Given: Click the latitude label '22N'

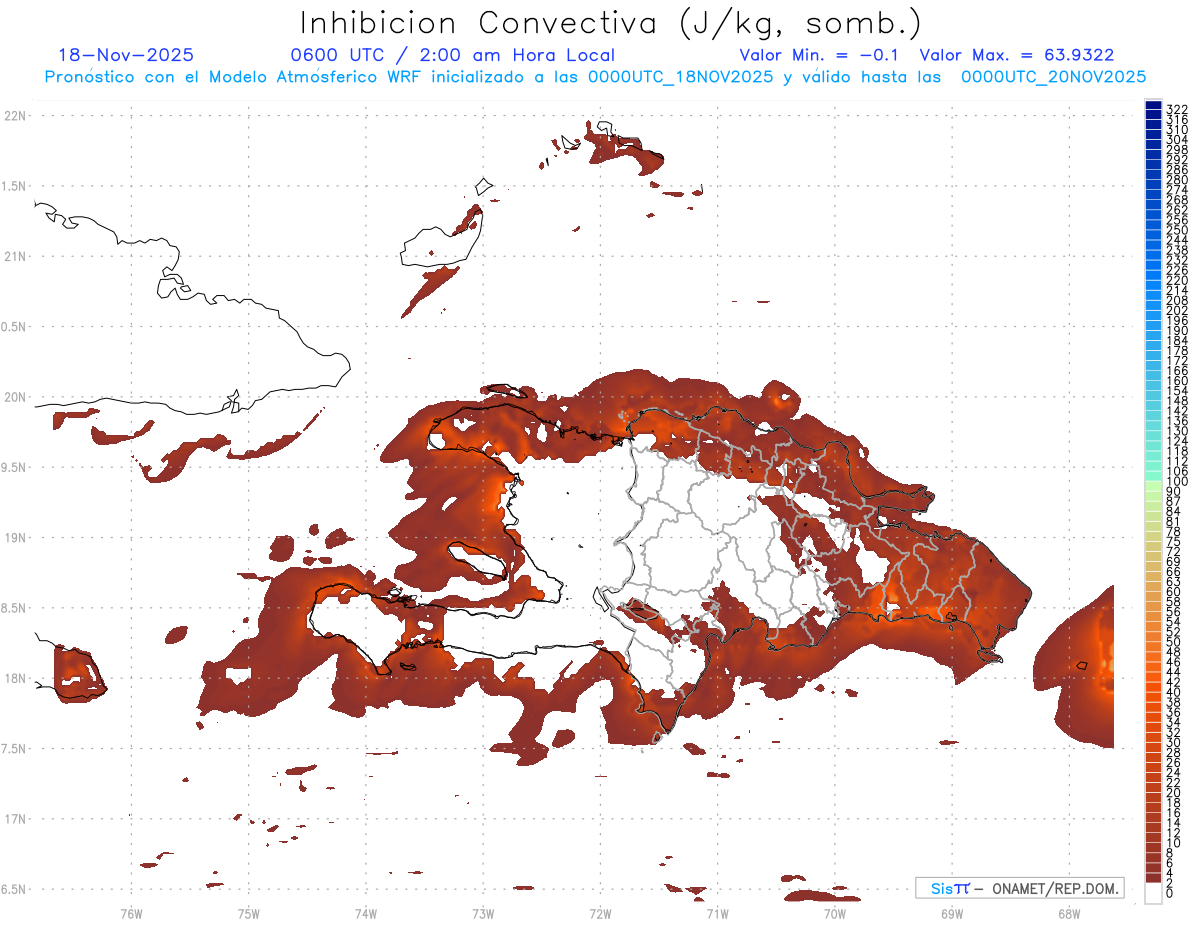Looking at the screenshot, I should [16, 116].
